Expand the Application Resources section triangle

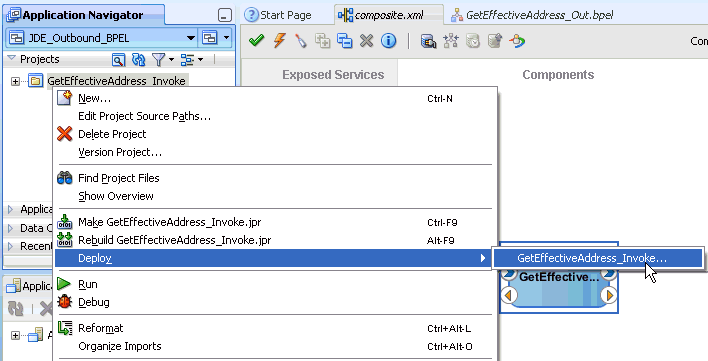[11, 209]
